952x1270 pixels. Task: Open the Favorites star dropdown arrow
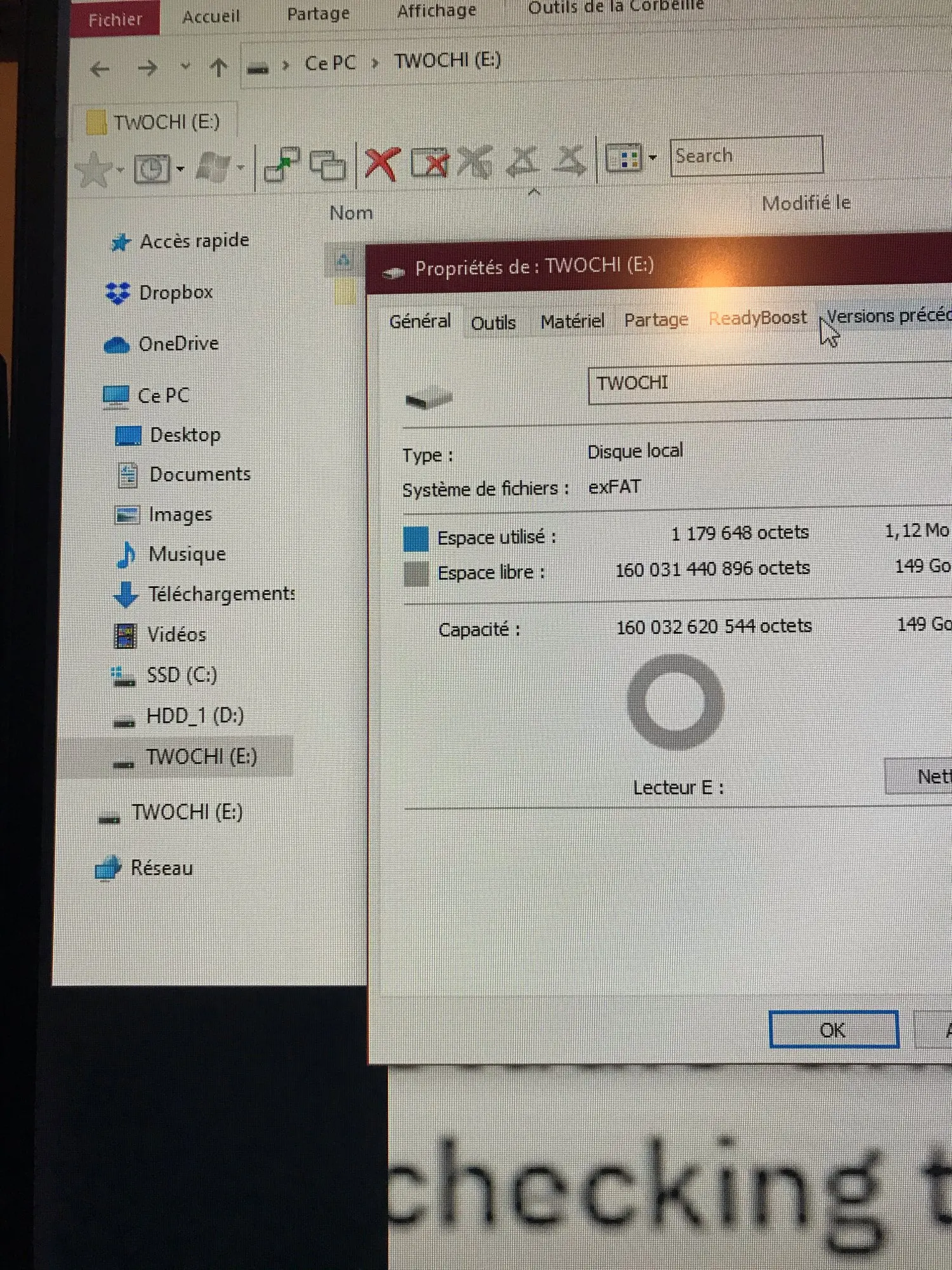click(120, 170)
